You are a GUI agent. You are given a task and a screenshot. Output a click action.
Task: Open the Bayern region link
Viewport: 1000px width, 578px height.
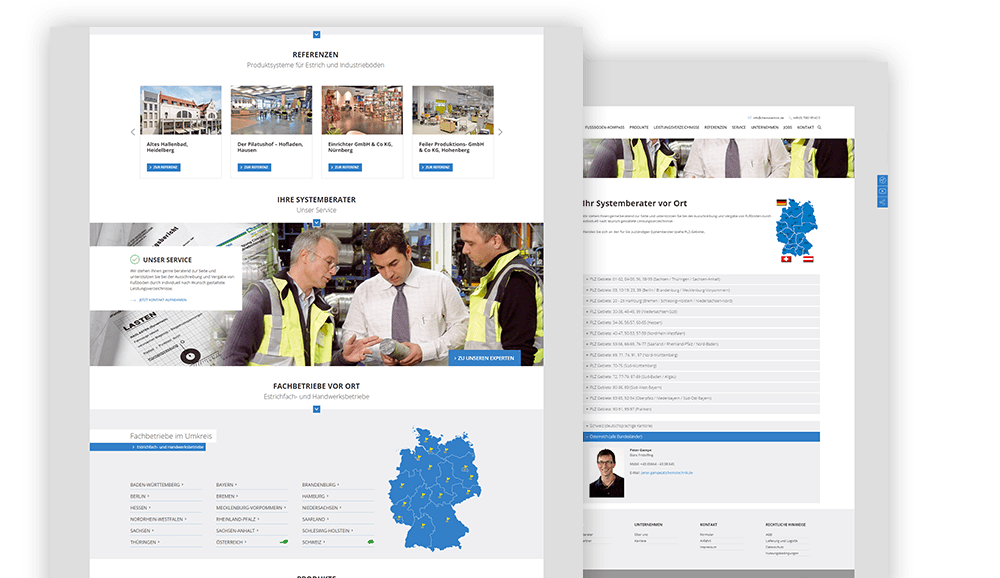tap(226, 485)
